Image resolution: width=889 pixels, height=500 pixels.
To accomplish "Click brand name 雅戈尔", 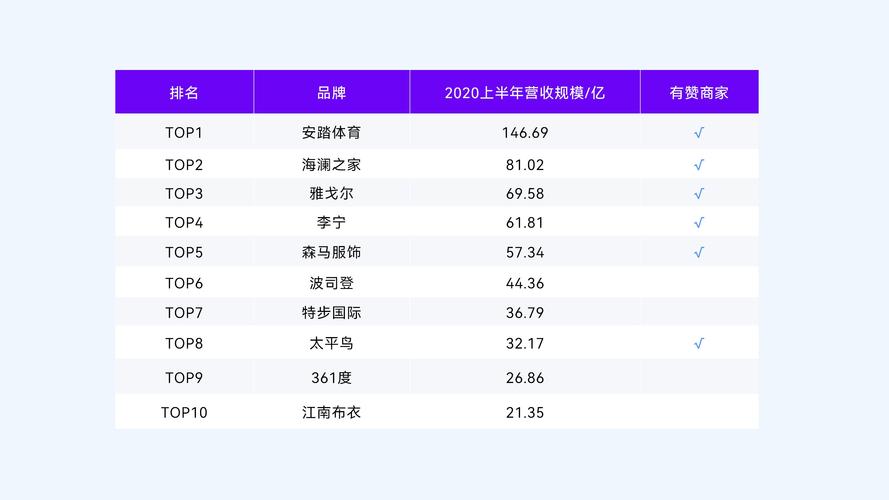I will [331, 194].
